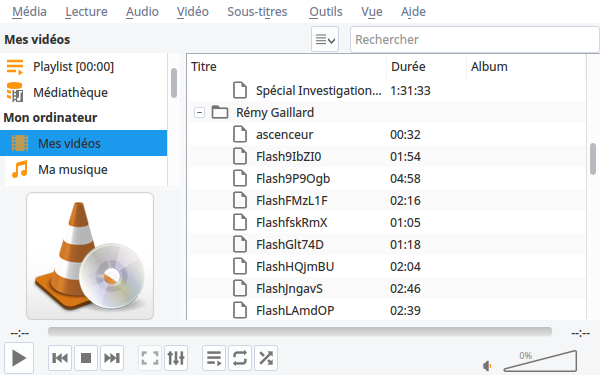Click file icon next to ascenceur

[240, 135]
